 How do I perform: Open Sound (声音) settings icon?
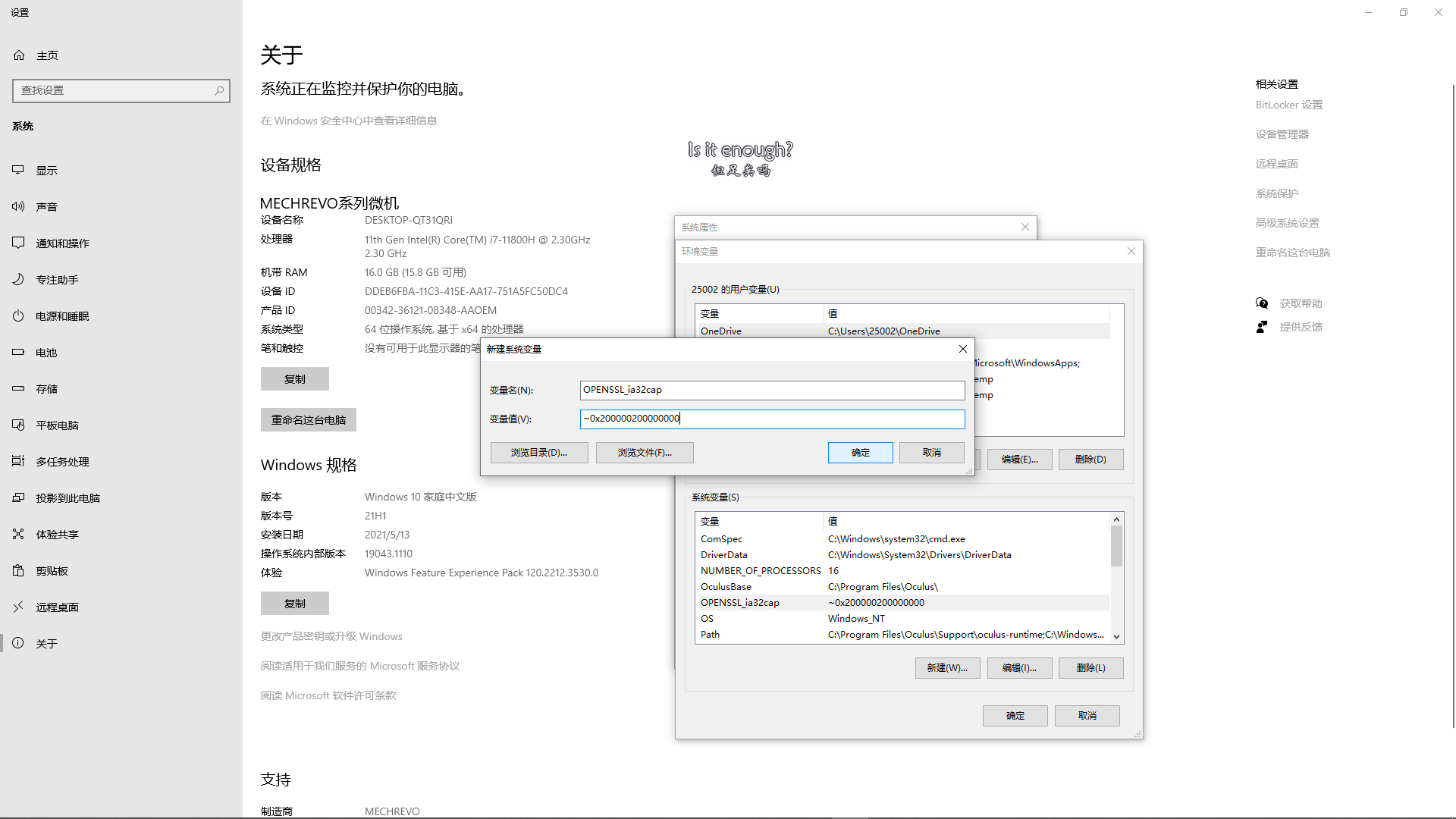[18, 206]
